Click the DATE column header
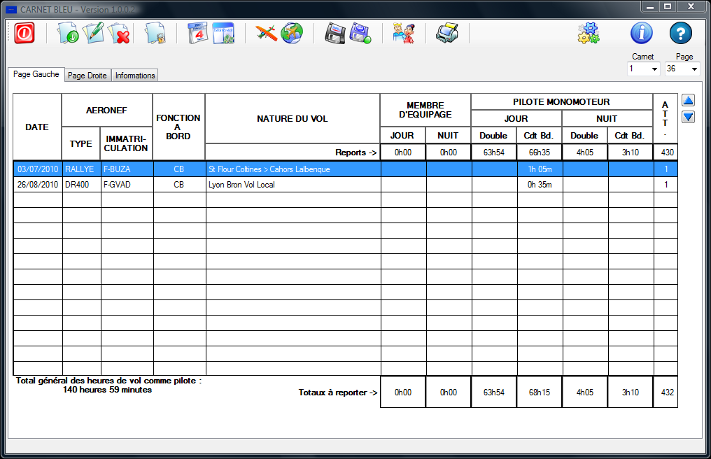The width and height of the screenshot is (711, 459). coord(37,127)
